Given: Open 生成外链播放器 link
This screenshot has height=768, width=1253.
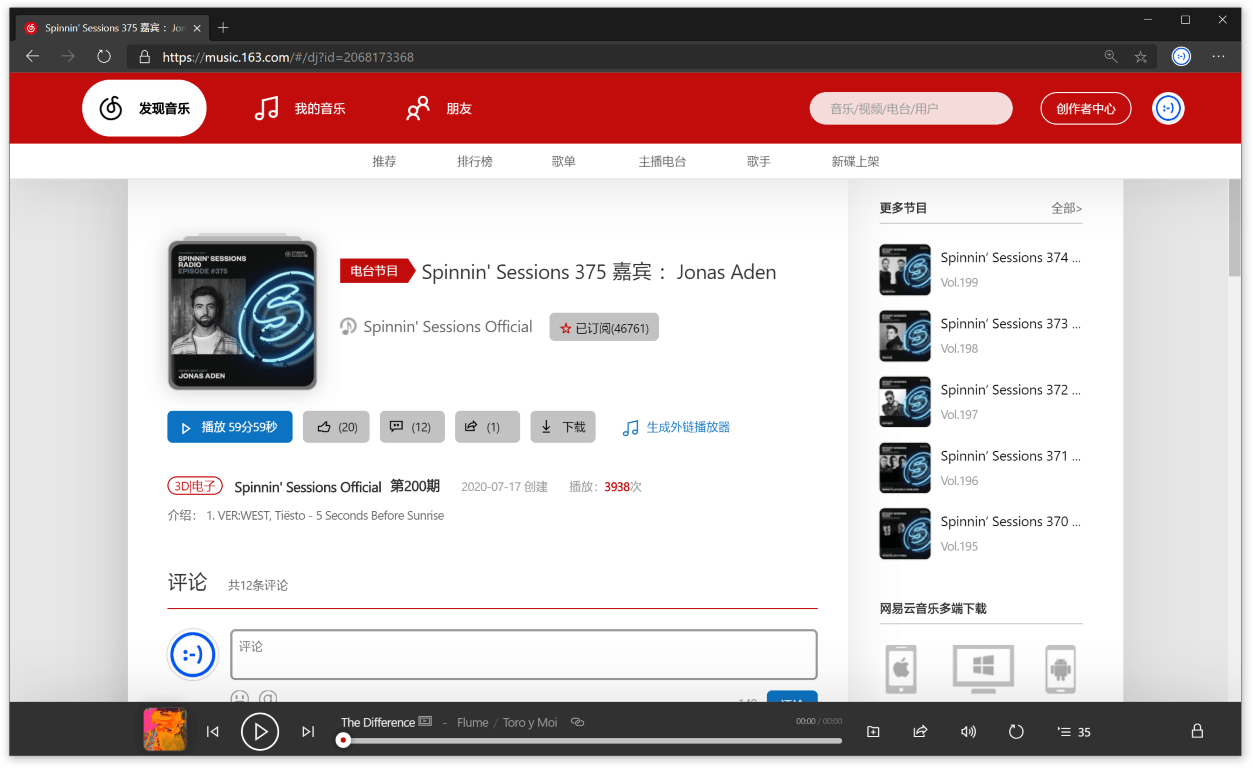Looking at the screenshot, I should [676, 427].
